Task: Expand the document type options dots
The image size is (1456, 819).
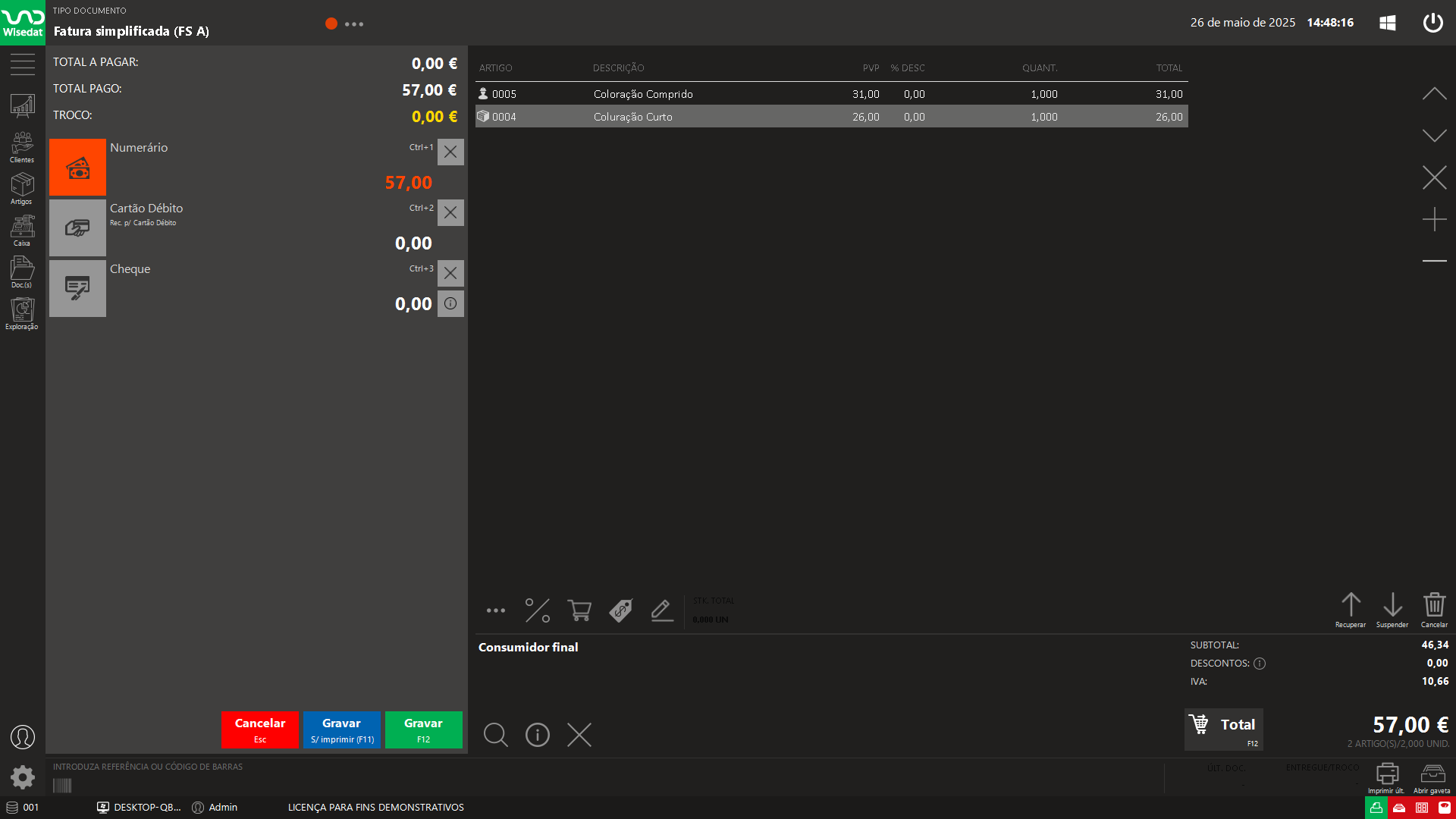Action: click(354, 24)
